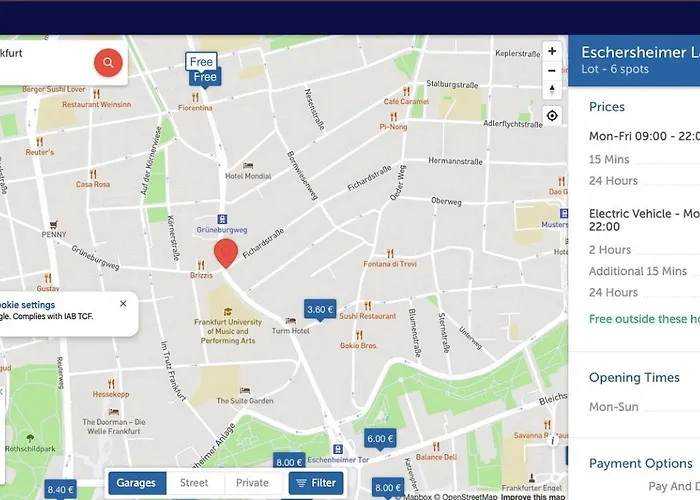The height and width of the screenshot is (500, 700).
Task: Select the 3.60 € parking price marker
Action: (320, 310)
